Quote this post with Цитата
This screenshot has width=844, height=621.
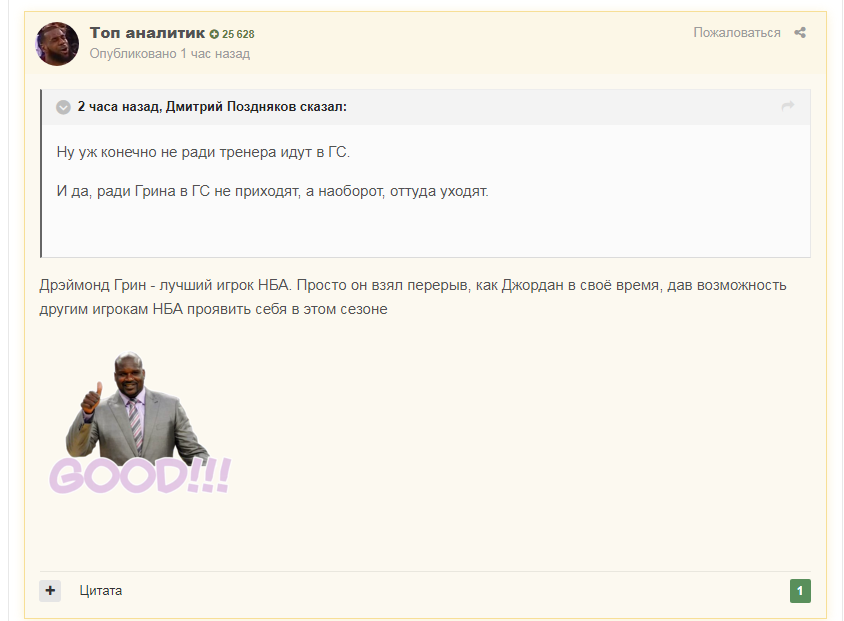(x=101, y=591)
